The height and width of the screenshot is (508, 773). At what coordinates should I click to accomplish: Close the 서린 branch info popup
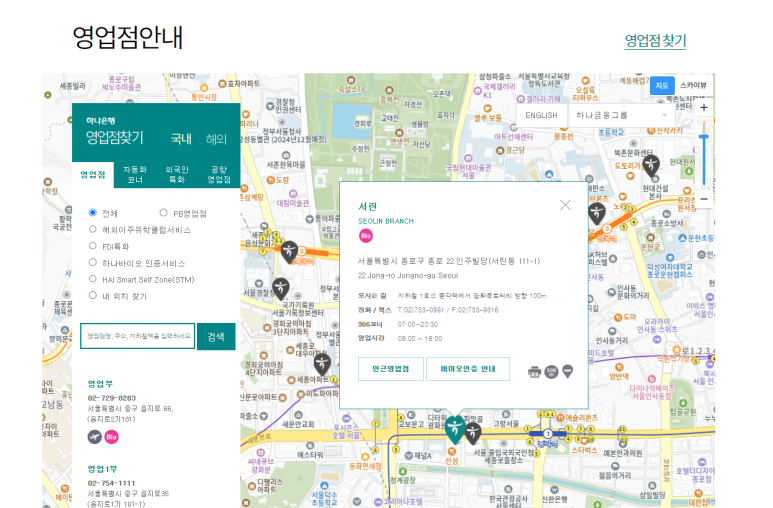click(x=565, y=205)
